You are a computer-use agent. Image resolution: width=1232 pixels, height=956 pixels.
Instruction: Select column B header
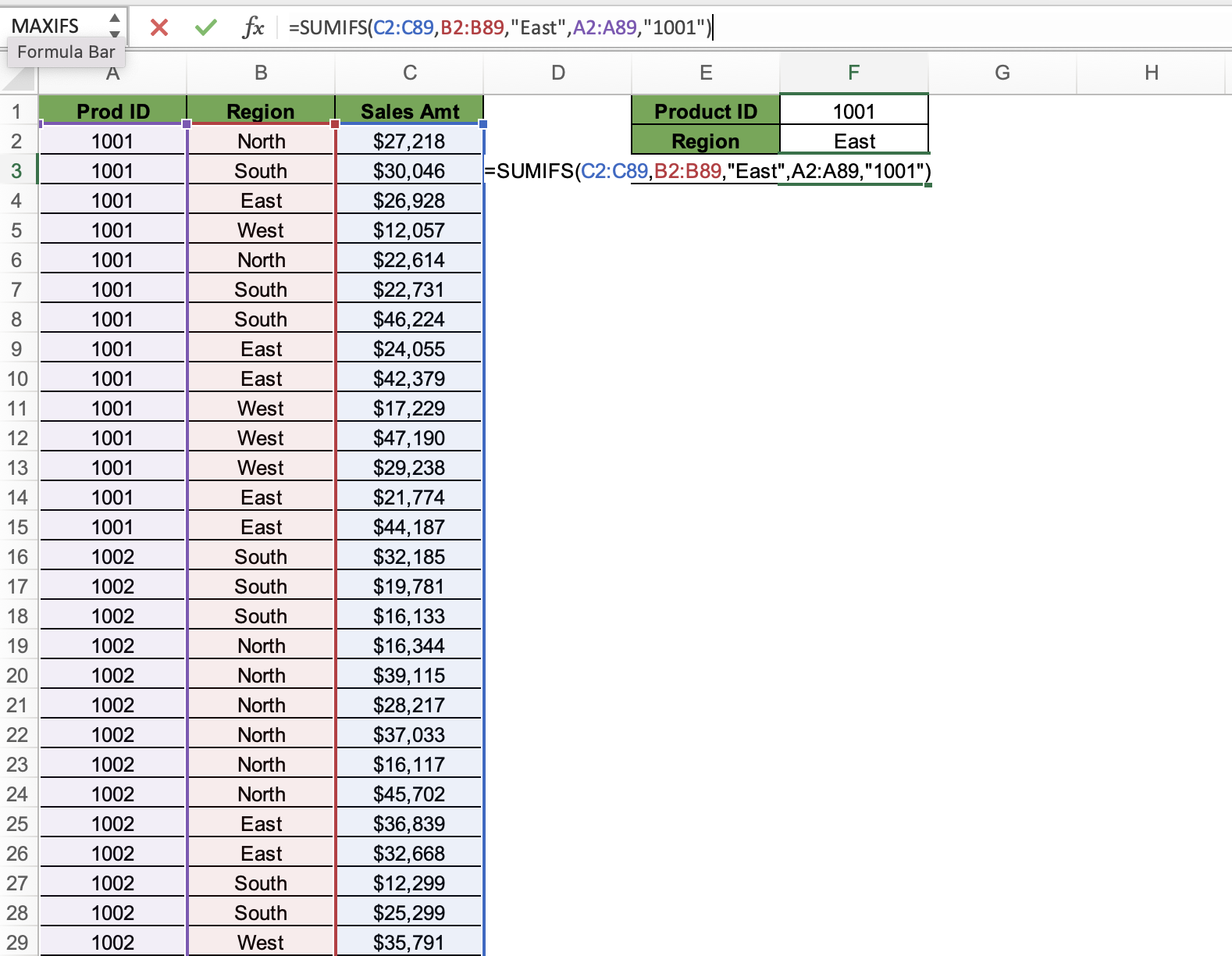coord(261,73)
